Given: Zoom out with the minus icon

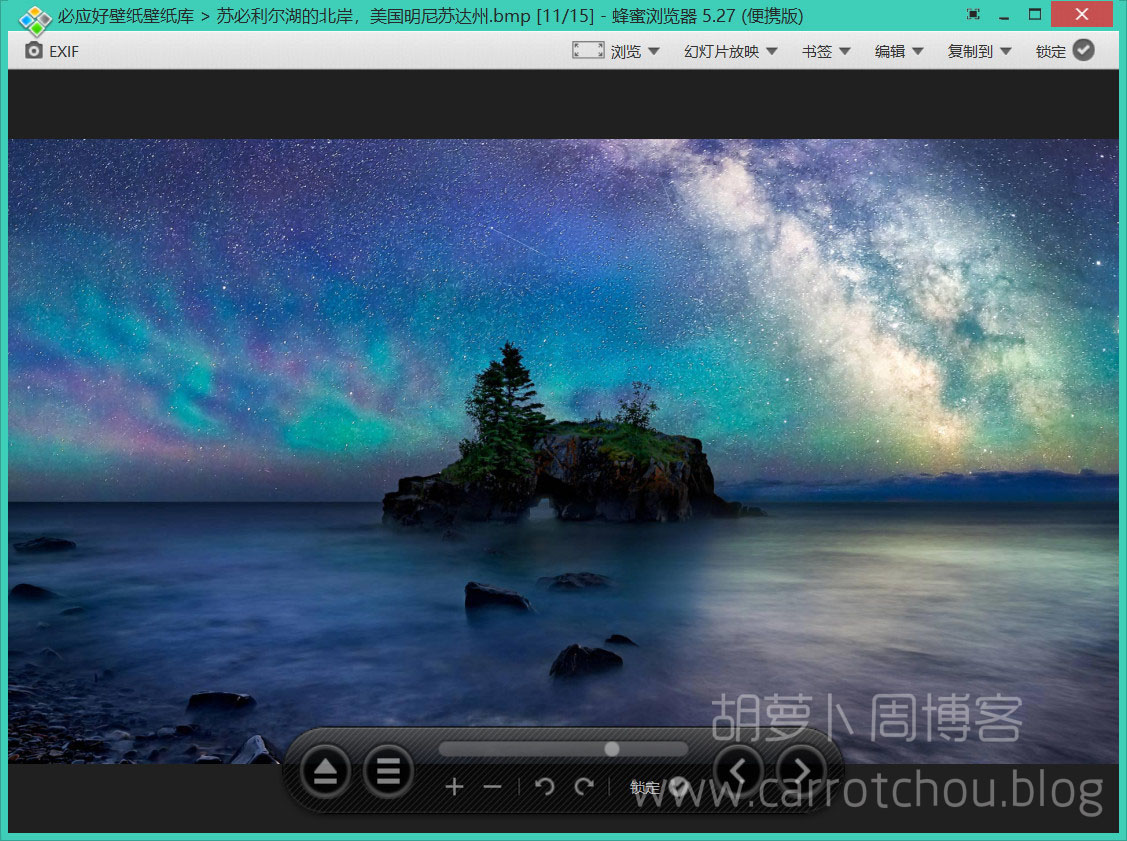Looking at the screenshot, I should point(492,787).
